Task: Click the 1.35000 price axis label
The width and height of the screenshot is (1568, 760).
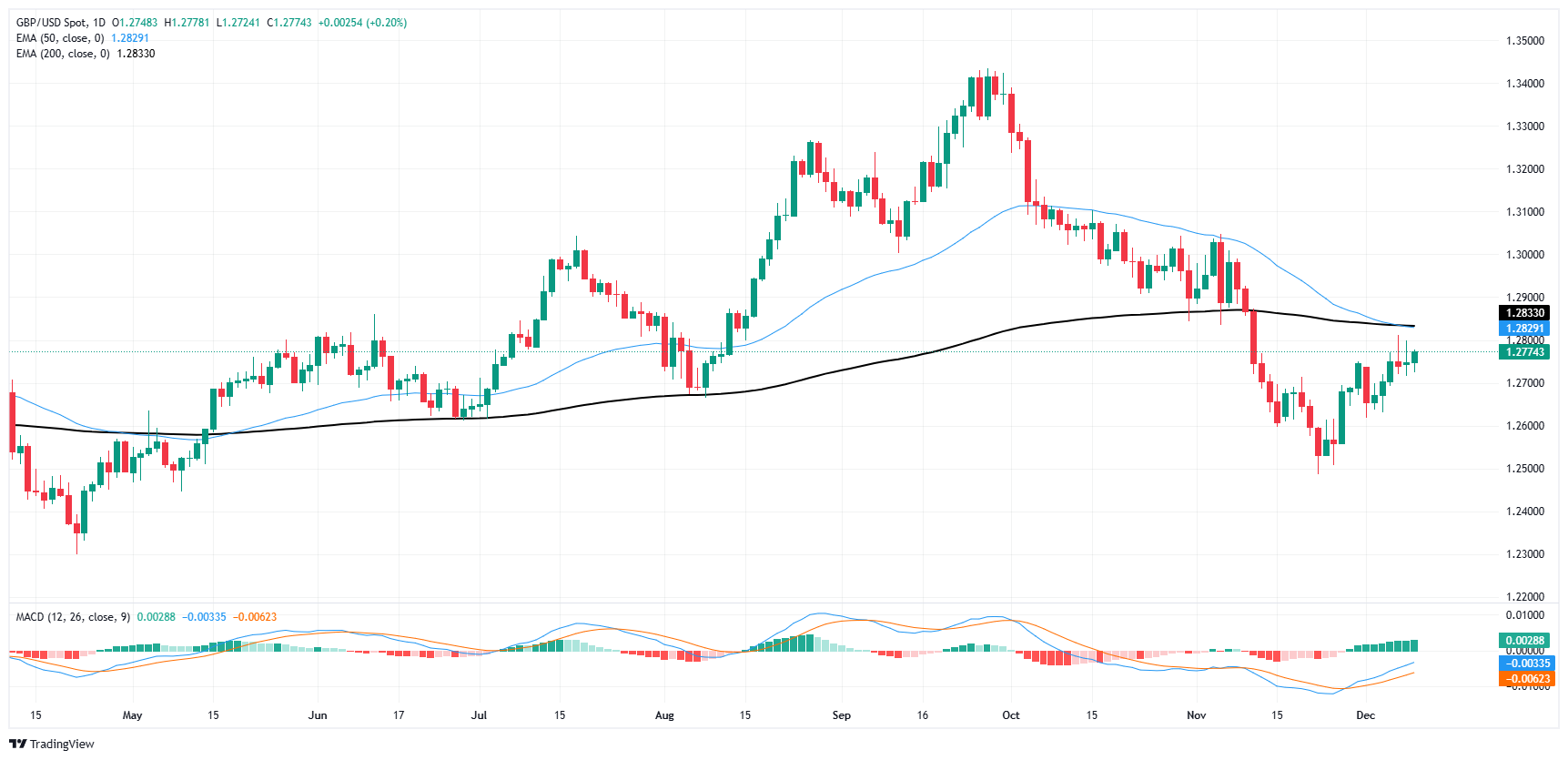Action: click(1524, 41)
